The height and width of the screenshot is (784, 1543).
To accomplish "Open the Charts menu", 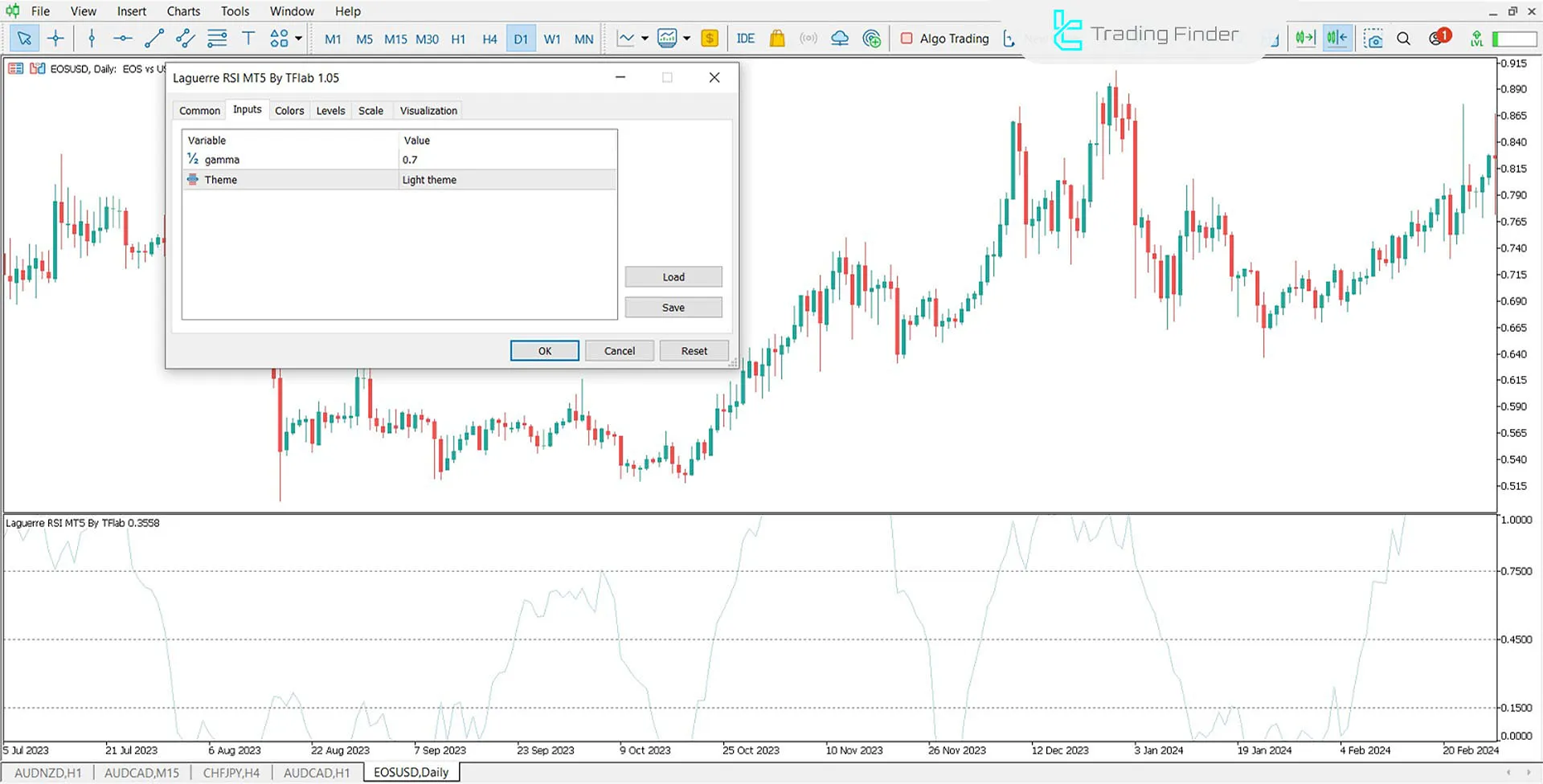I will tap(183, 10).
